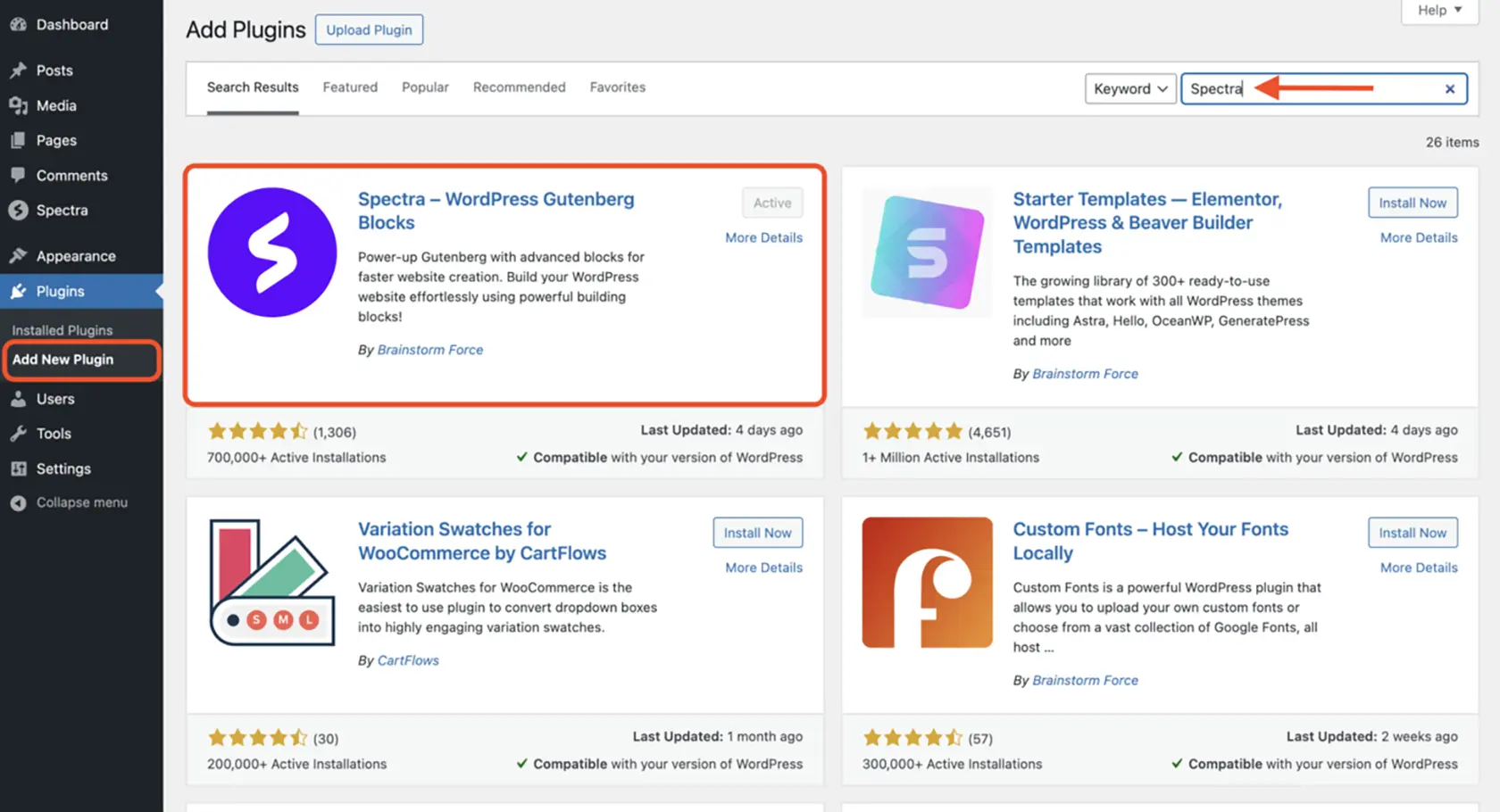Switch to the Popular plugins tab

click(x=425, y=87)
